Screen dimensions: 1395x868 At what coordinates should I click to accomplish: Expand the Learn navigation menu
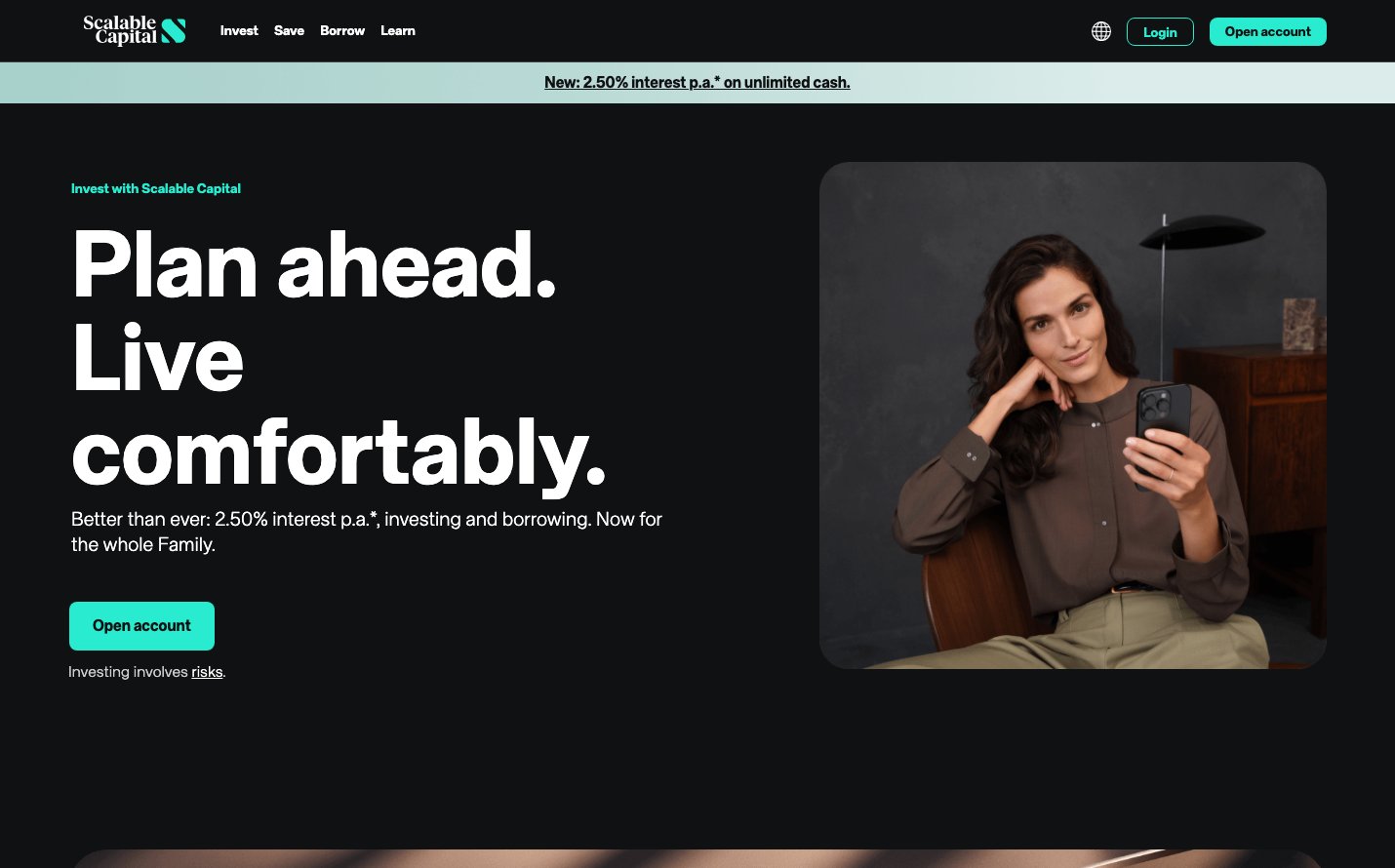click(x=398, y=31)
